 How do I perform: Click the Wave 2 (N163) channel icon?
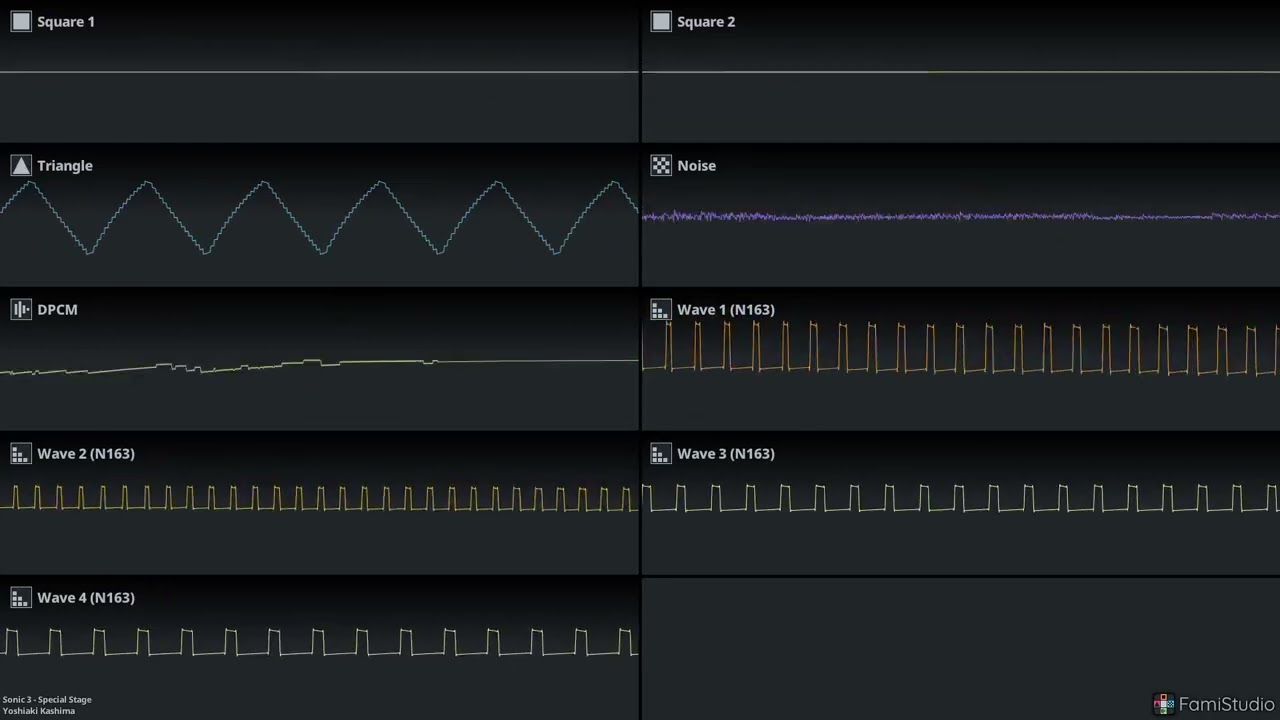21,453
